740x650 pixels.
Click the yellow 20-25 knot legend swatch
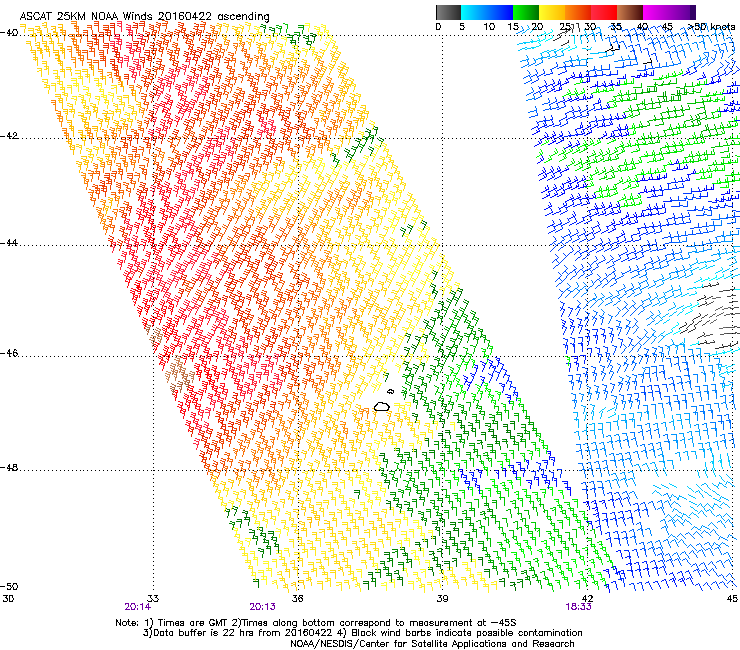pos(552,12)
